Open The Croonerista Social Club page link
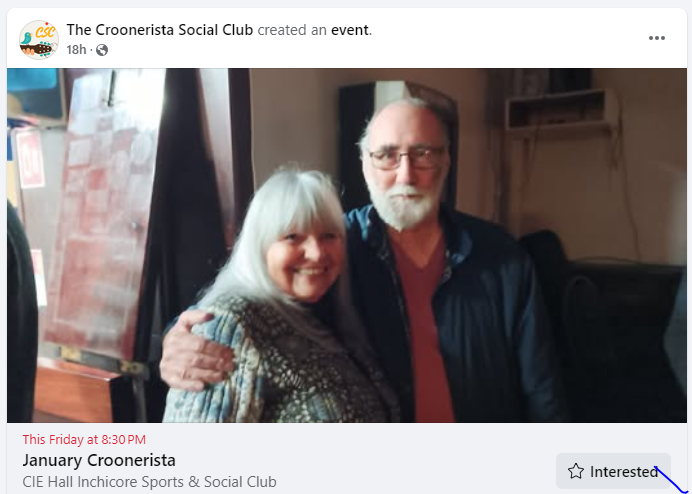 [x=160, y=30]
